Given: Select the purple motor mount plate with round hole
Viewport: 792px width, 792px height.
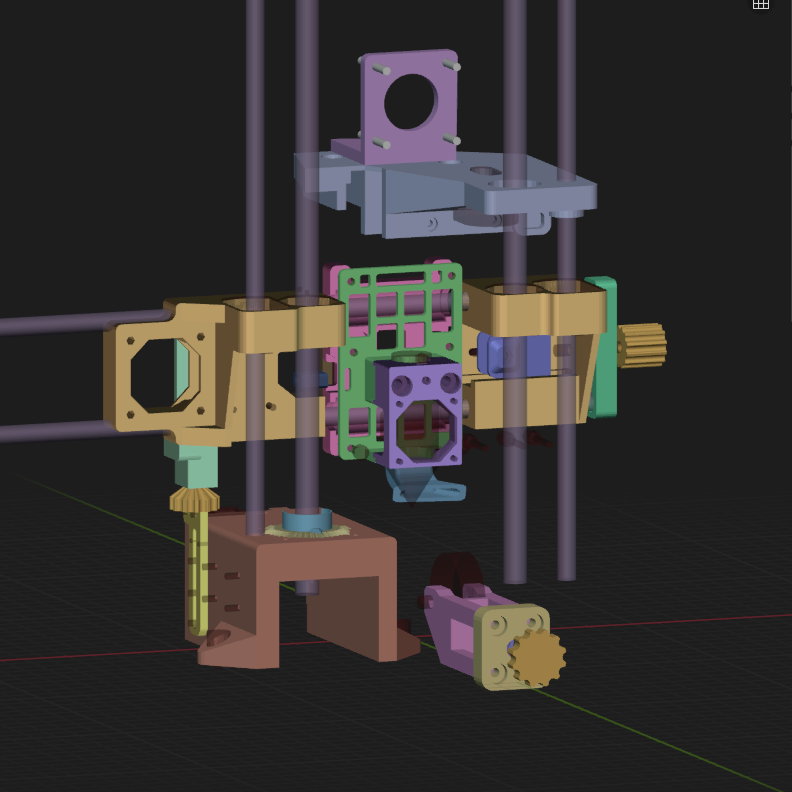Looking at the screenshot, I should (x=410, y=106).
